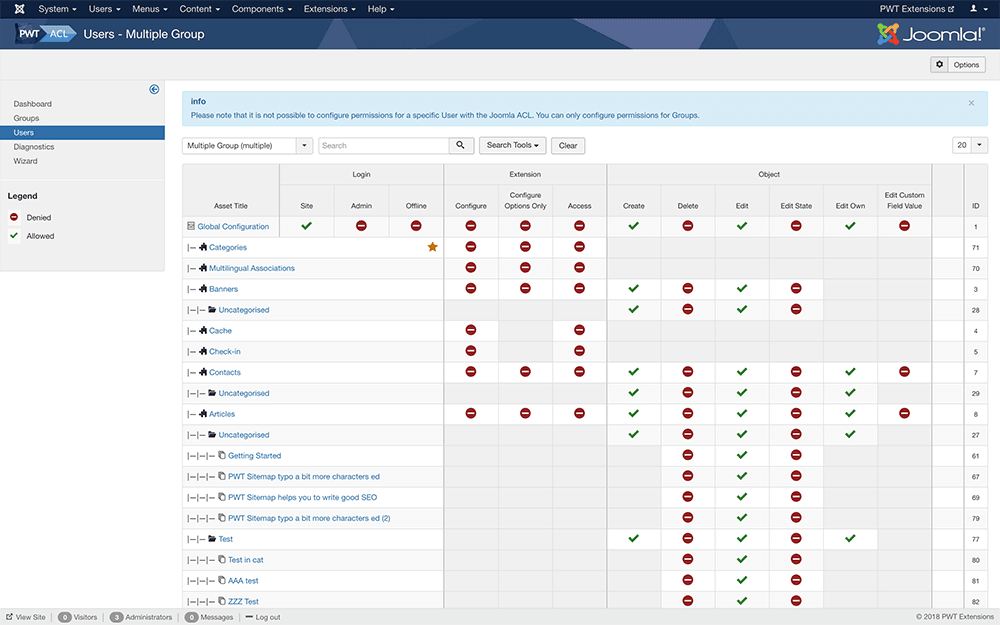The width and height of the screenshot is (1000, 625).
Task: Toggle Global Configuration Offline login permission
Action: click(416, 226)
